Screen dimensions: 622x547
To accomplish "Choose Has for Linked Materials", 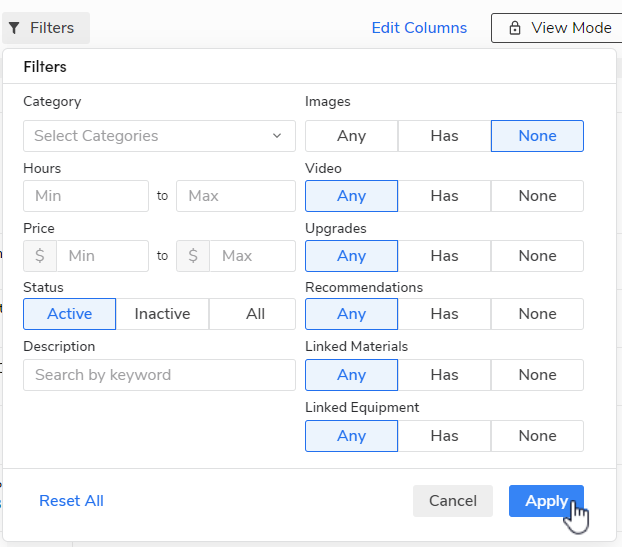I will point(444,375).
